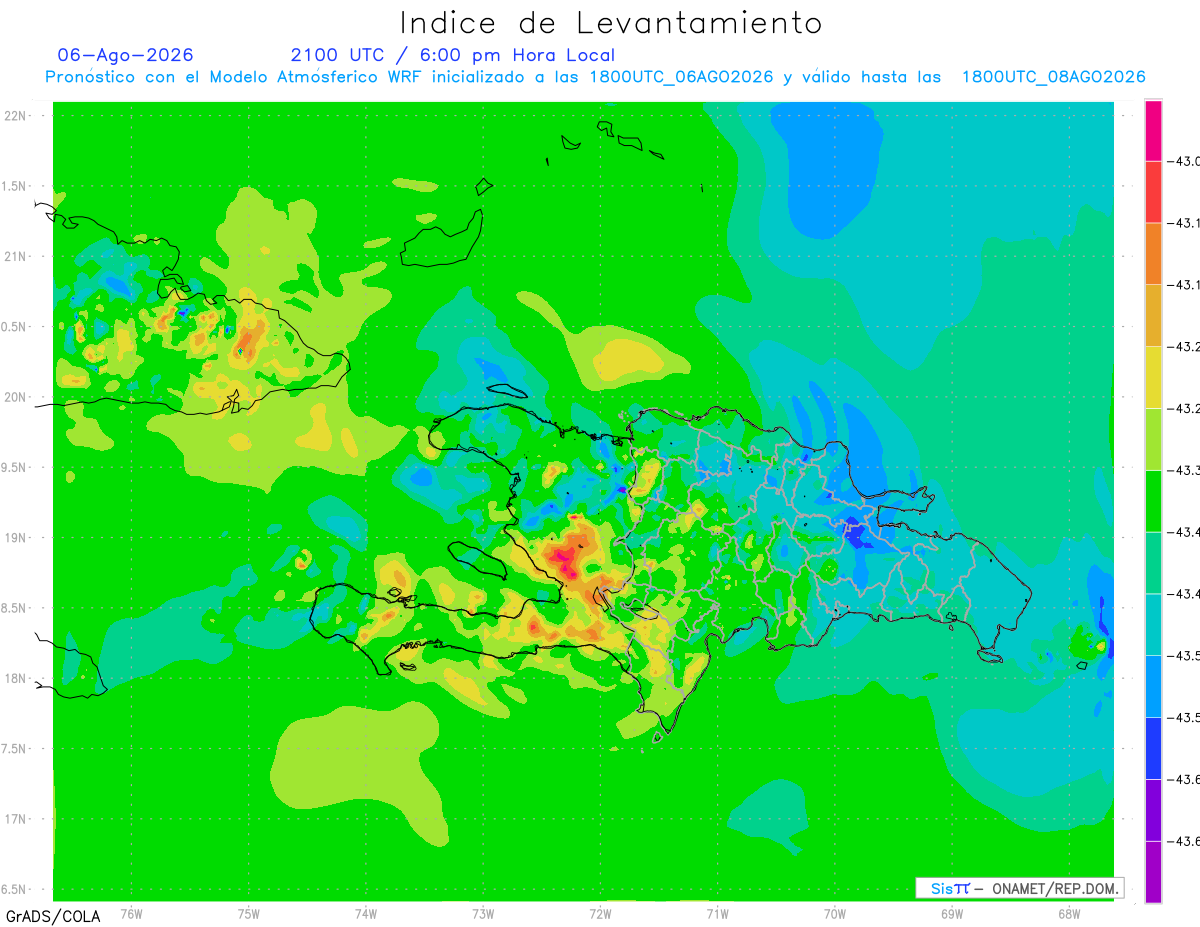Click the '73W' longitude label

click(x=483, y=913)
